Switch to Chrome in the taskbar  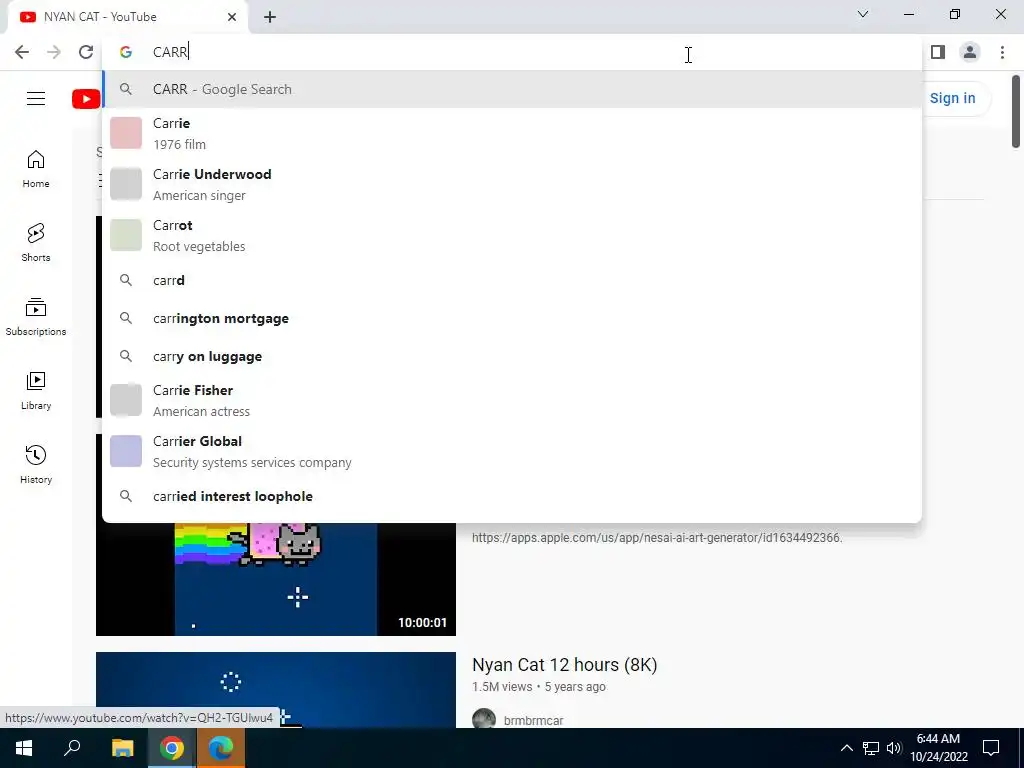click(x=171, y=748)
